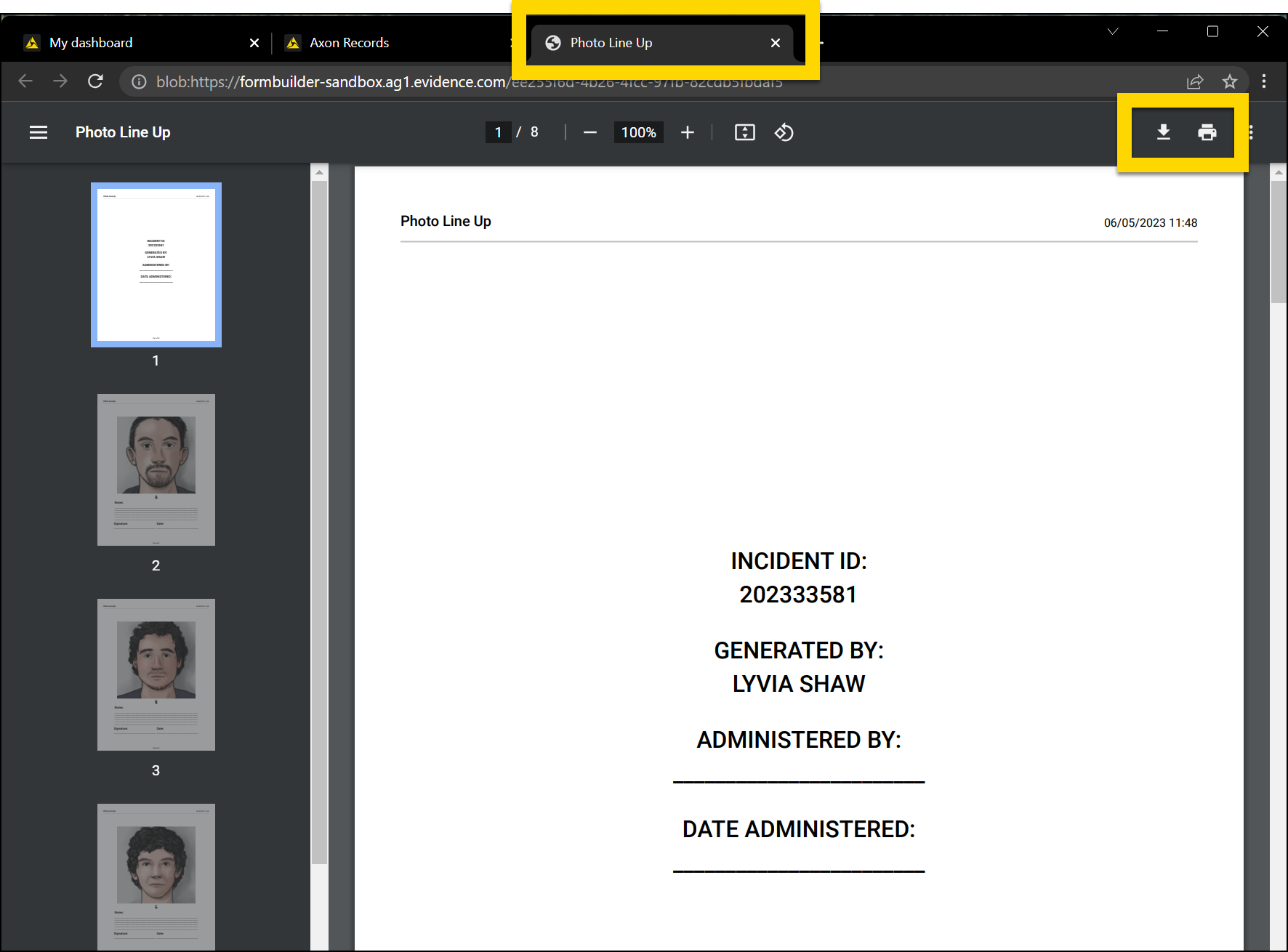
Task: Share the current page
Action: 1195,81
